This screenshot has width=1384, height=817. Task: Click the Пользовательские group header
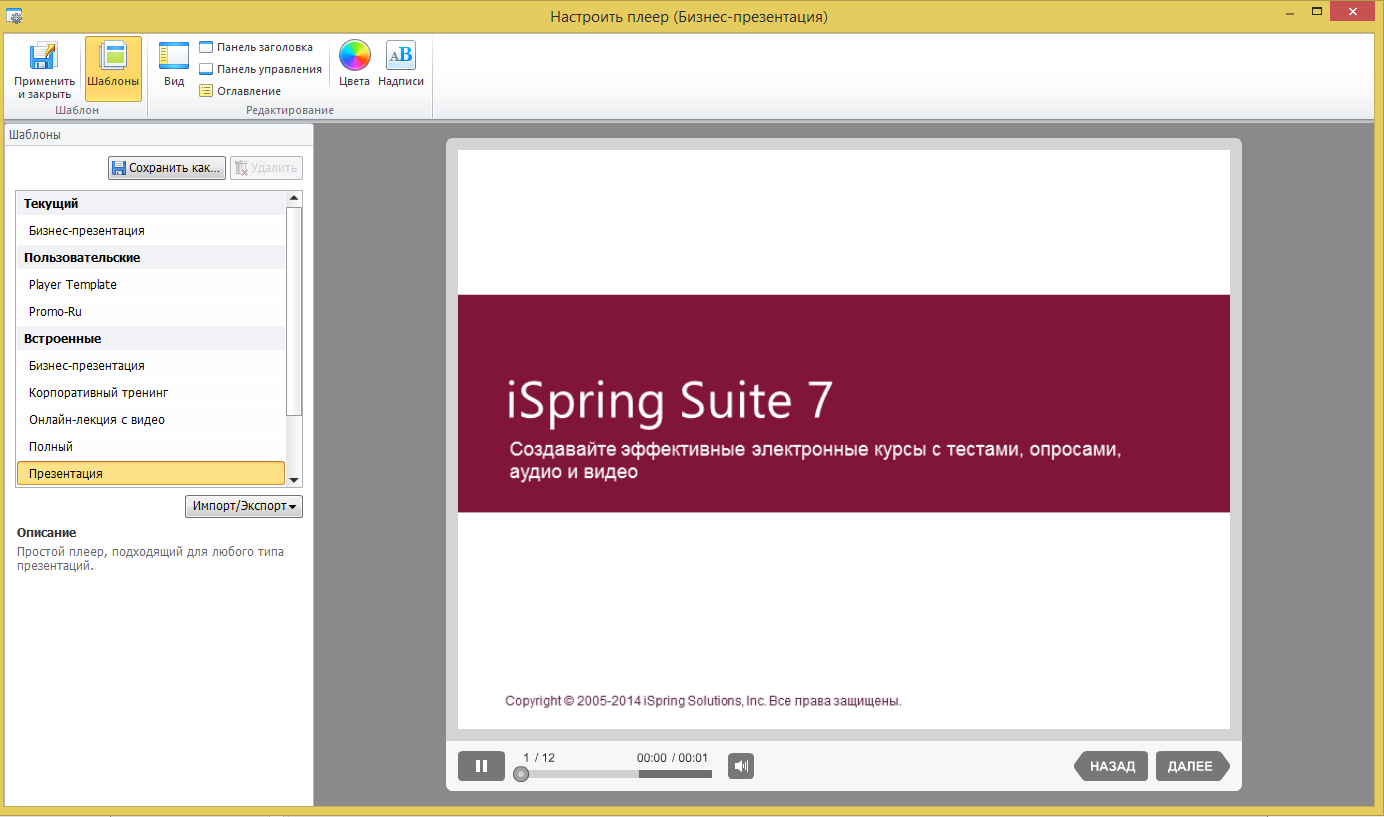click(x=151, y=258)
